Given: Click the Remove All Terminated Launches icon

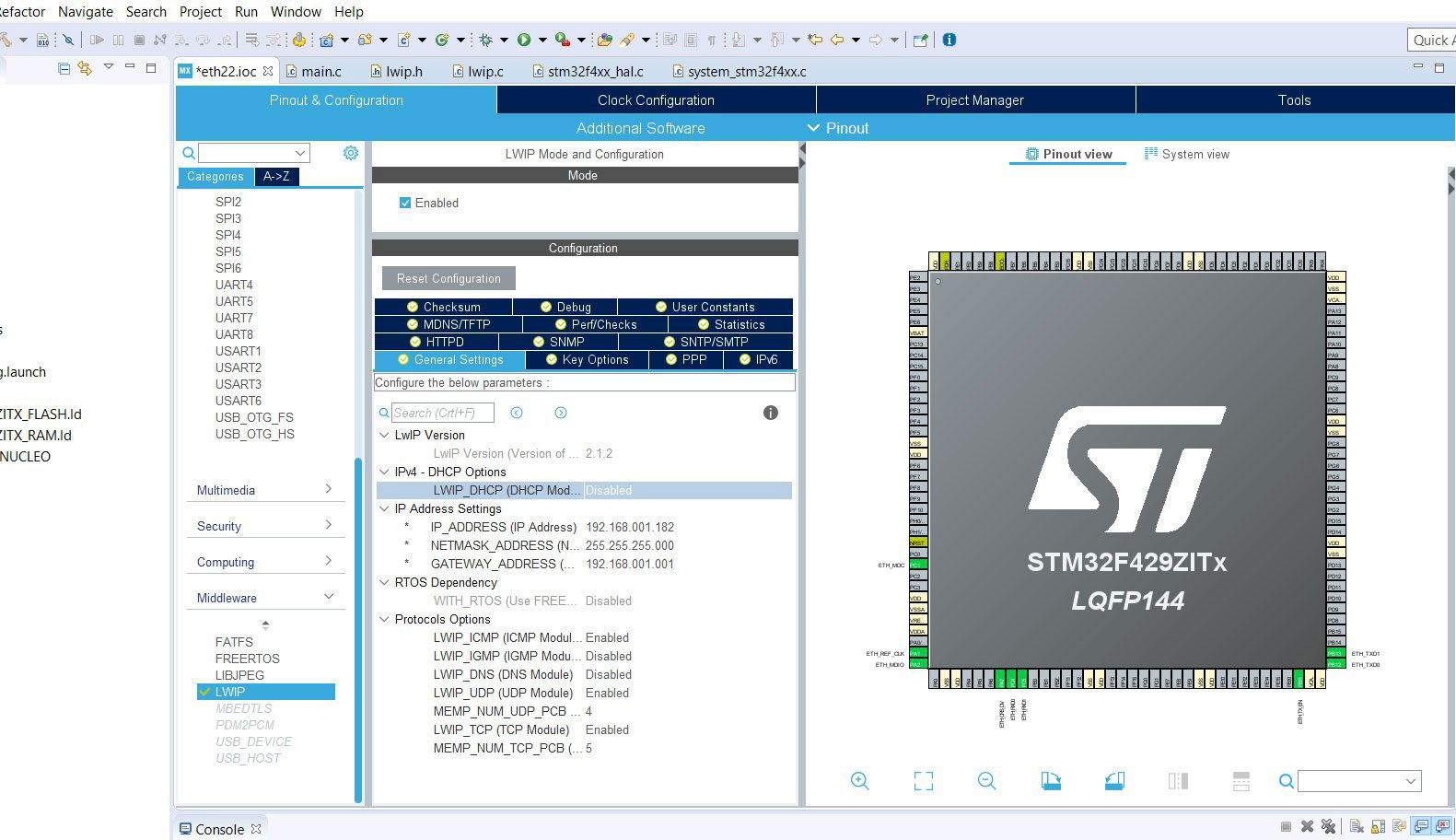Looking at the screenshot, I should [1328, 826].
